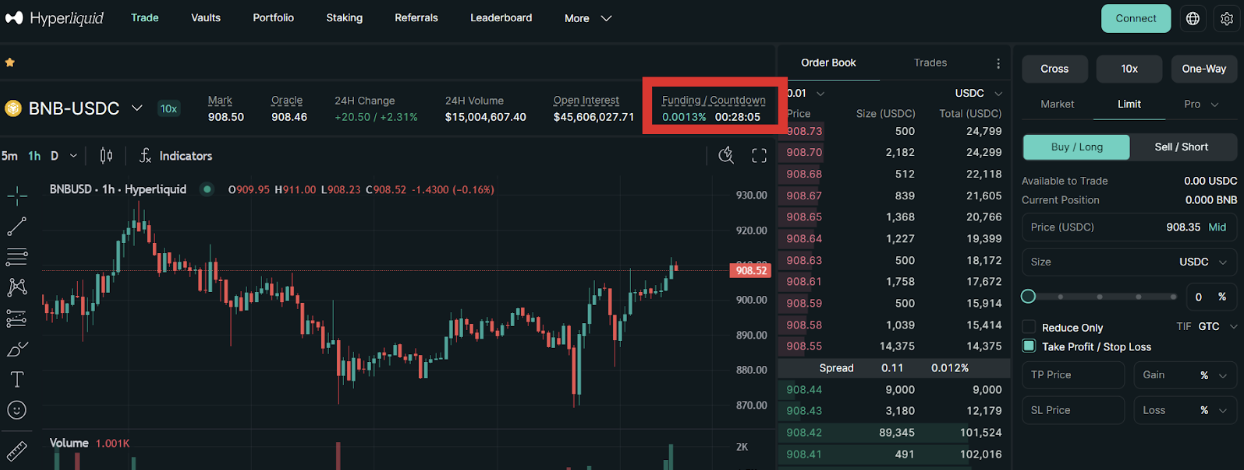Switch to Sell / Short side
Viewport: 1244px width, 470px height.
click(x=1181, y=147)
